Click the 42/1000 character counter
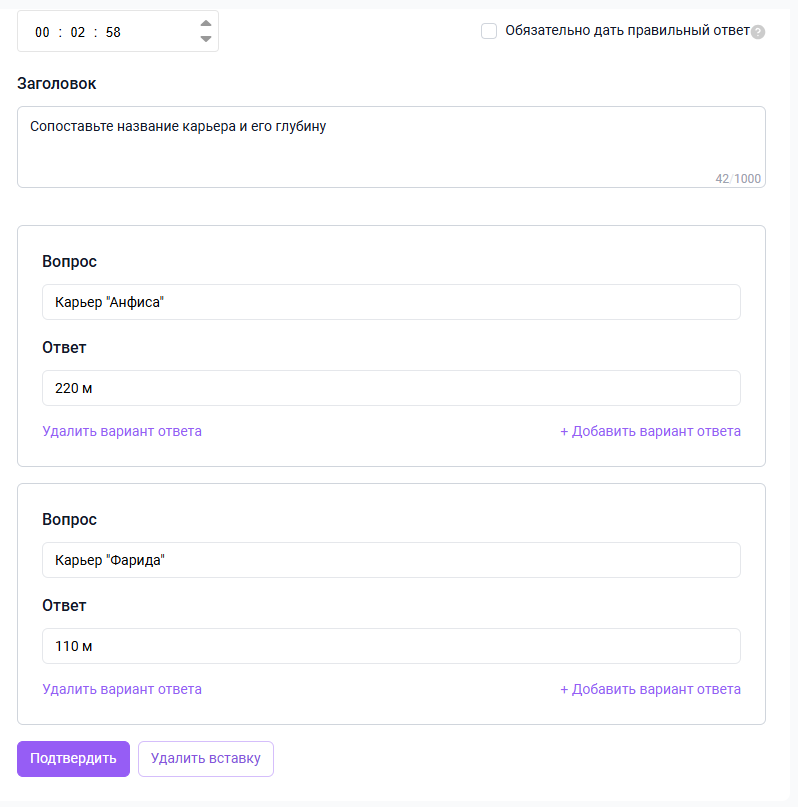798x807 pixels. [x=738, y=179]
